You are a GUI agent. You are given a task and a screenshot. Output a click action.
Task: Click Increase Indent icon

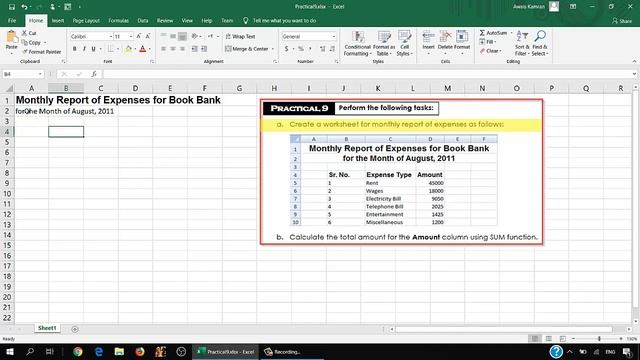click(x=204, y=49)
